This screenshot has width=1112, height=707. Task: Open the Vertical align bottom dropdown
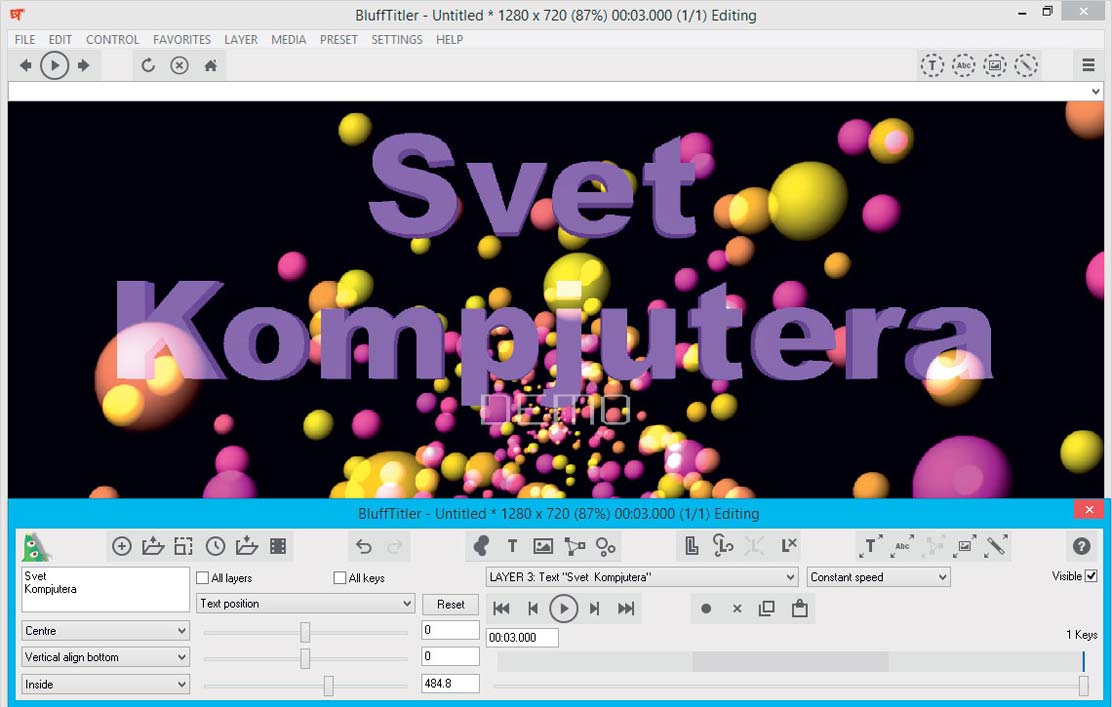click(x=105, y=657)
